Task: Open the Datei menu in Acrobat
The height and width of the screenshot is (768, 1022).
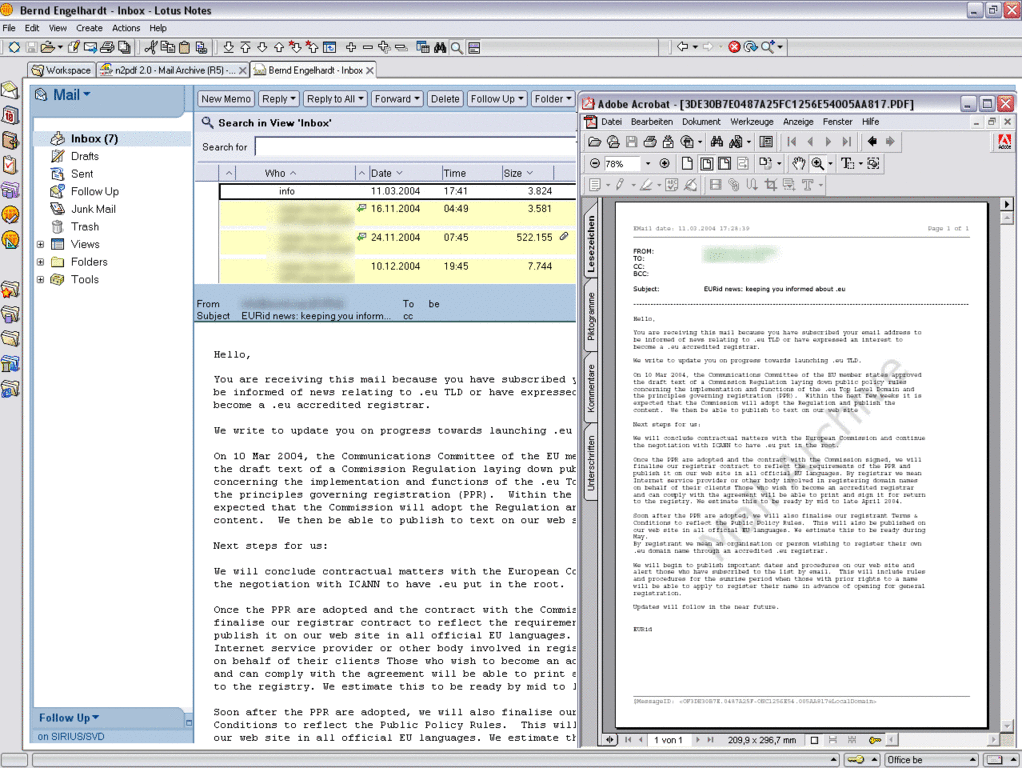Action: coord(611,122)
